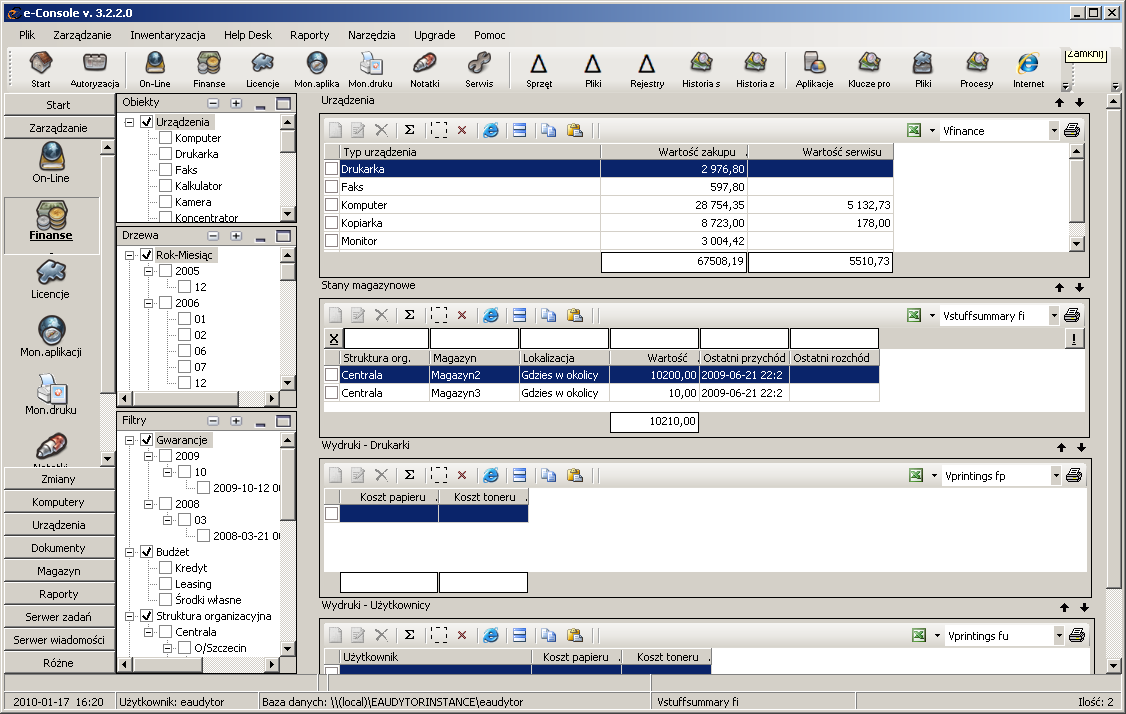Open the Plik menu
This screenshot has height=714, width=1126.
27,34
